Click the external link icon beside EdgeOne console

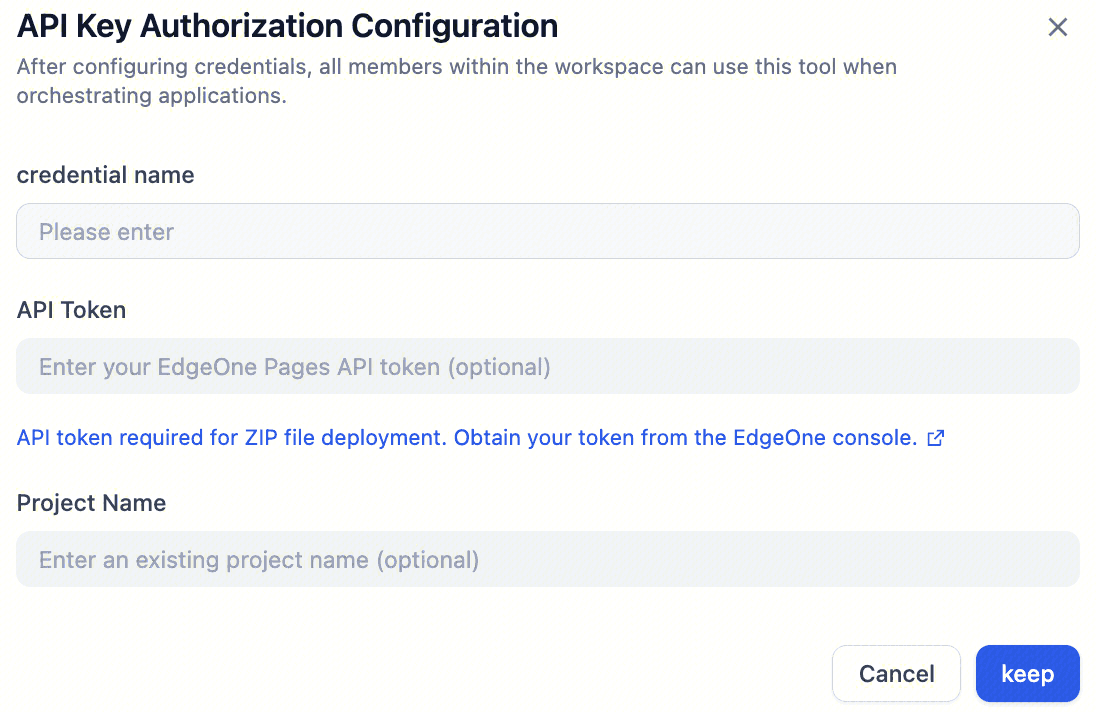coord(936,438)
